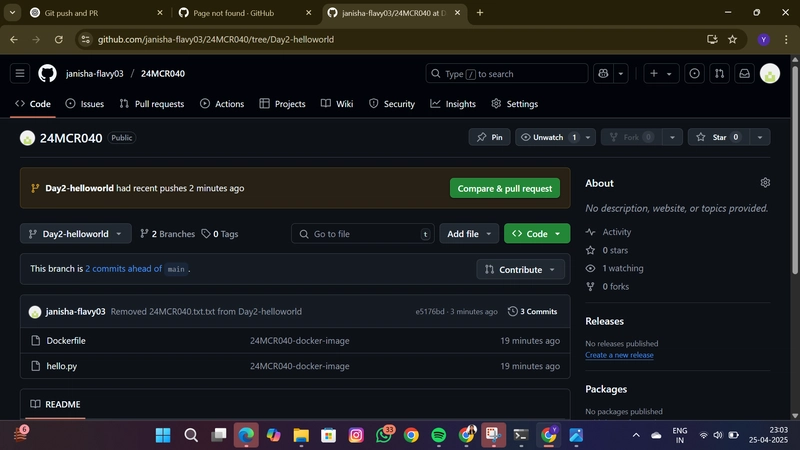
Task: Switch to Git push and PR browser tab
Action: (95, 13)
